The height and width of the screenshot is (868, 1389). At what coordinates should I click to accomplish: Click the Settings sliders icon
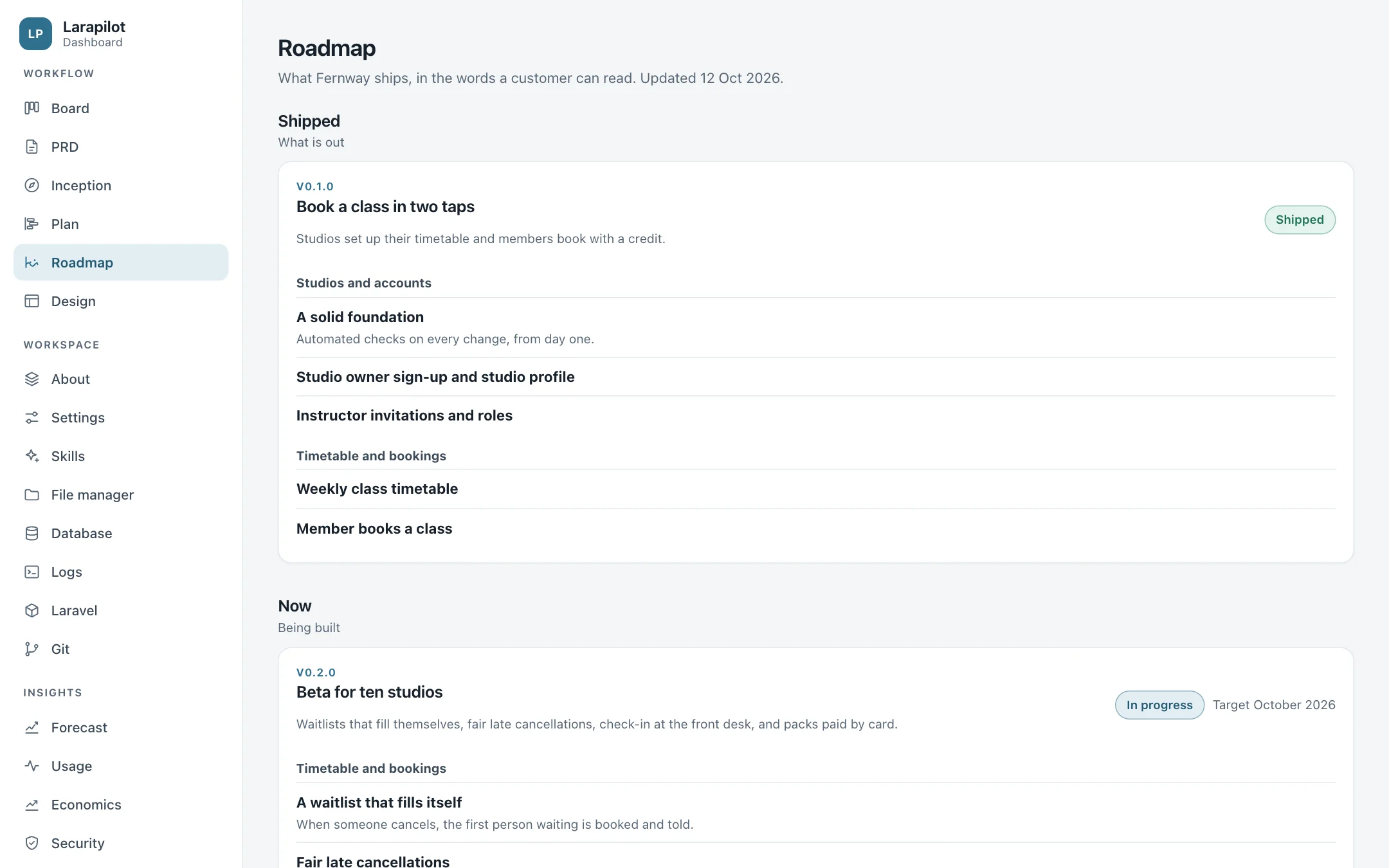coord(32,417)
